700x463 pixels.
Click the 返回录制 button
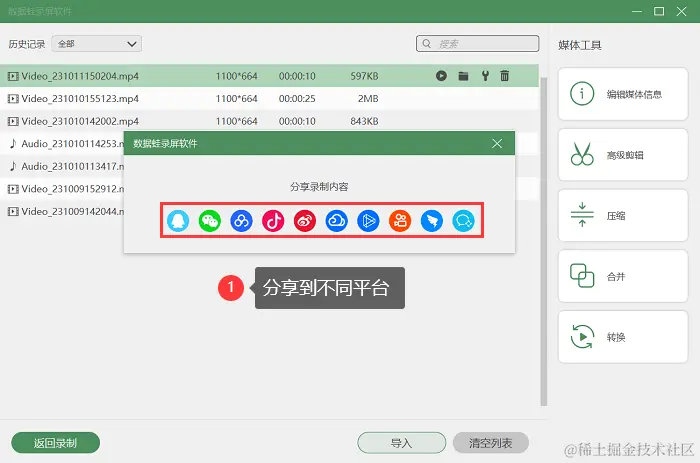pyautogui.click(x=55, y=443)
